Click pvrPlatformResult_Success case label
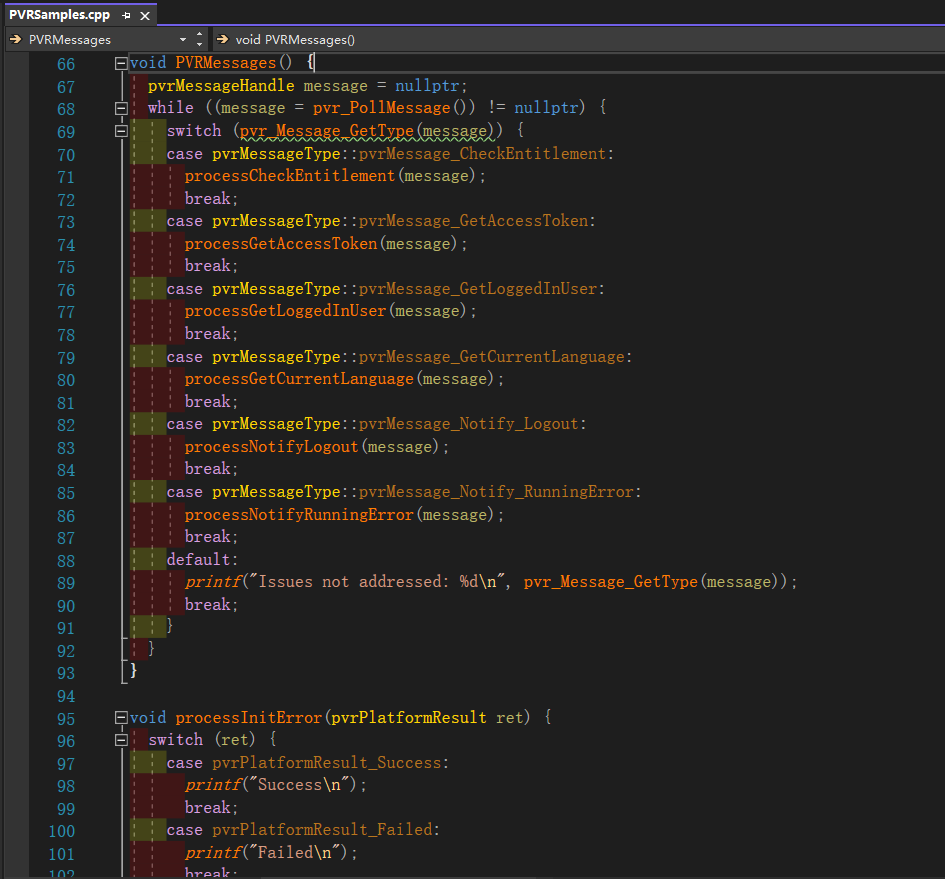 tap(327, 763)
